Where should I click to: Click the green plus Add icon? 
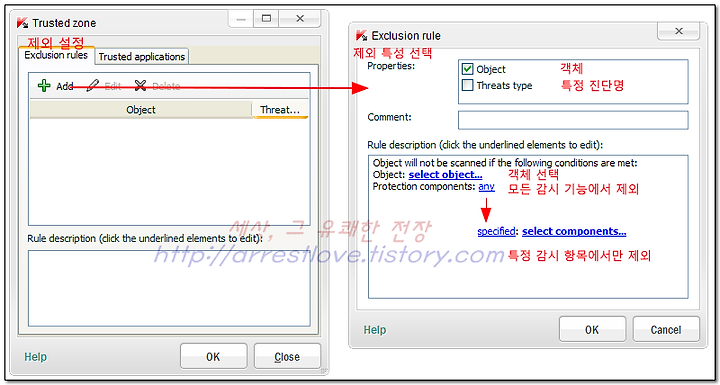tap(44, 85)
